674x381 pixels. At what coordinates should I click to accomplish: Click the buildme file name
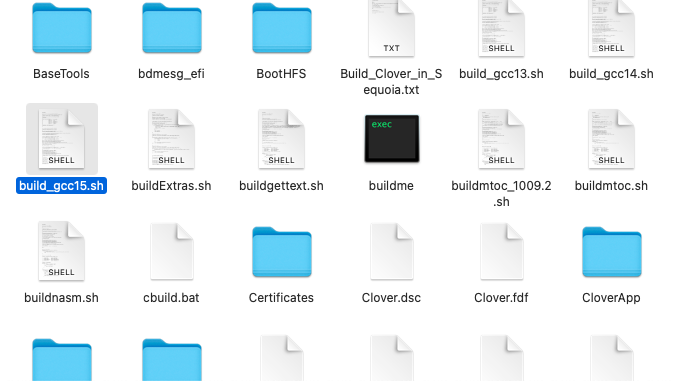tap(392, 186)
